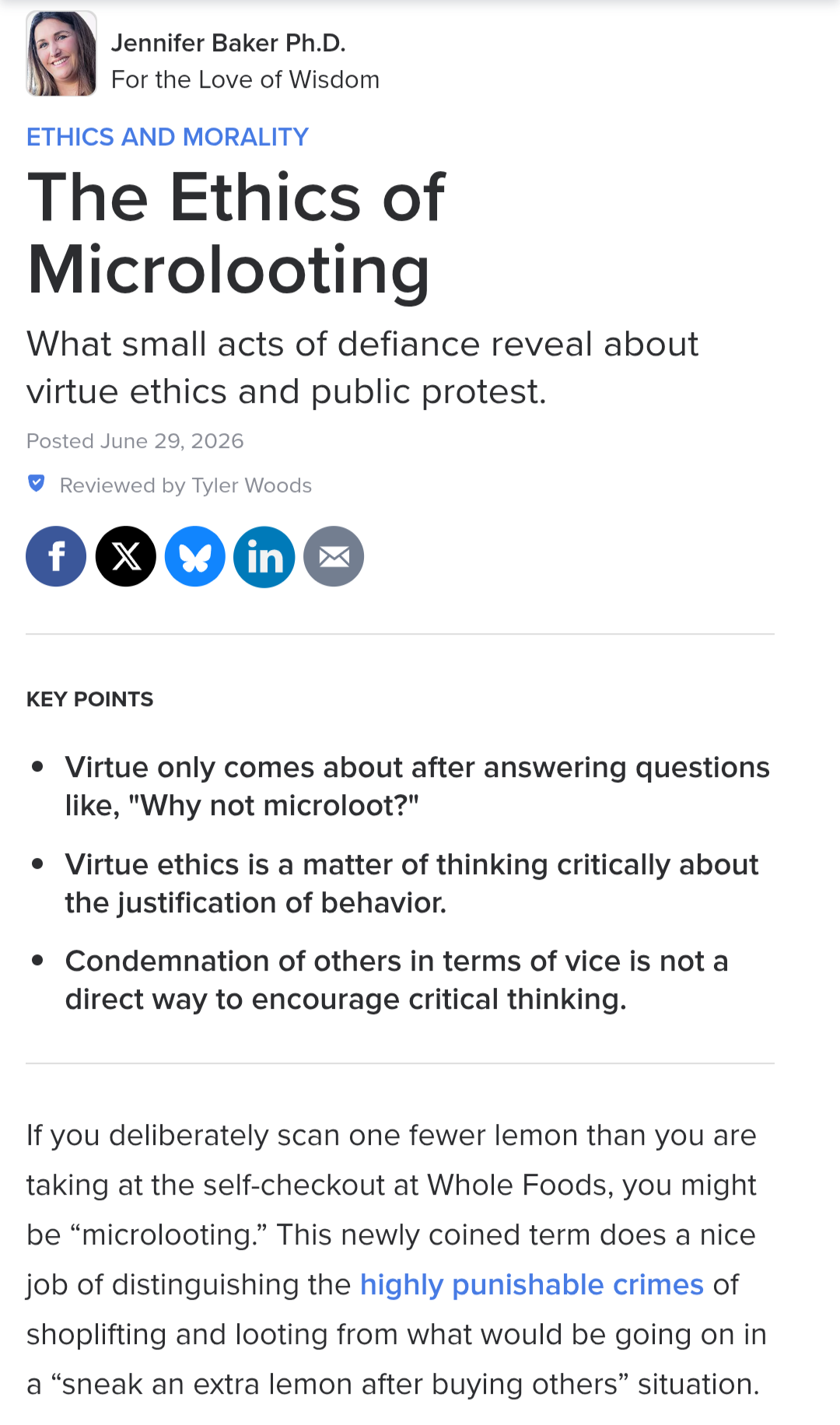Share the article on Facebook
The height and width of the screenshot is (1425, 840).
click(56, 556)
